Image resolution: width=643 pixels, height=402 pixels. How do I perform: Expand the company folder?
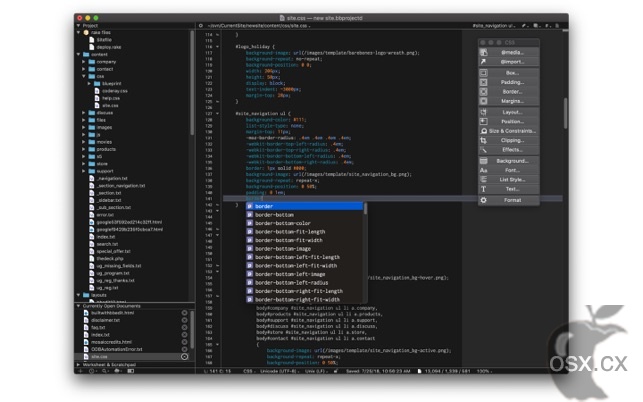pos(84,62)
